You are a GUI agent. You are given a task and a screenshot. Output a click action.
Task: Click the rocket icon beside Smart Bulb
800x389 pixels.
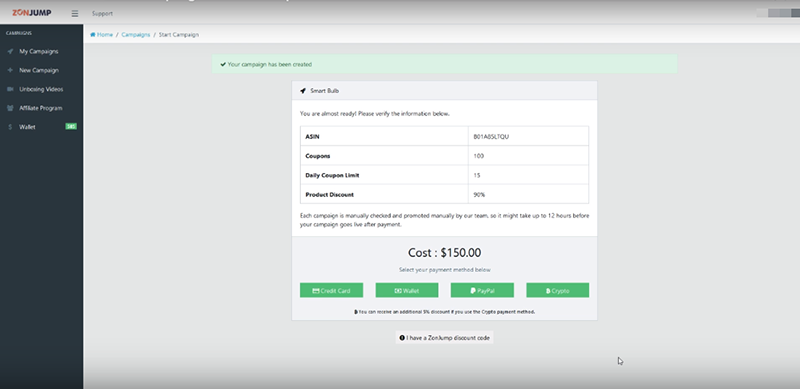(303, 91)
